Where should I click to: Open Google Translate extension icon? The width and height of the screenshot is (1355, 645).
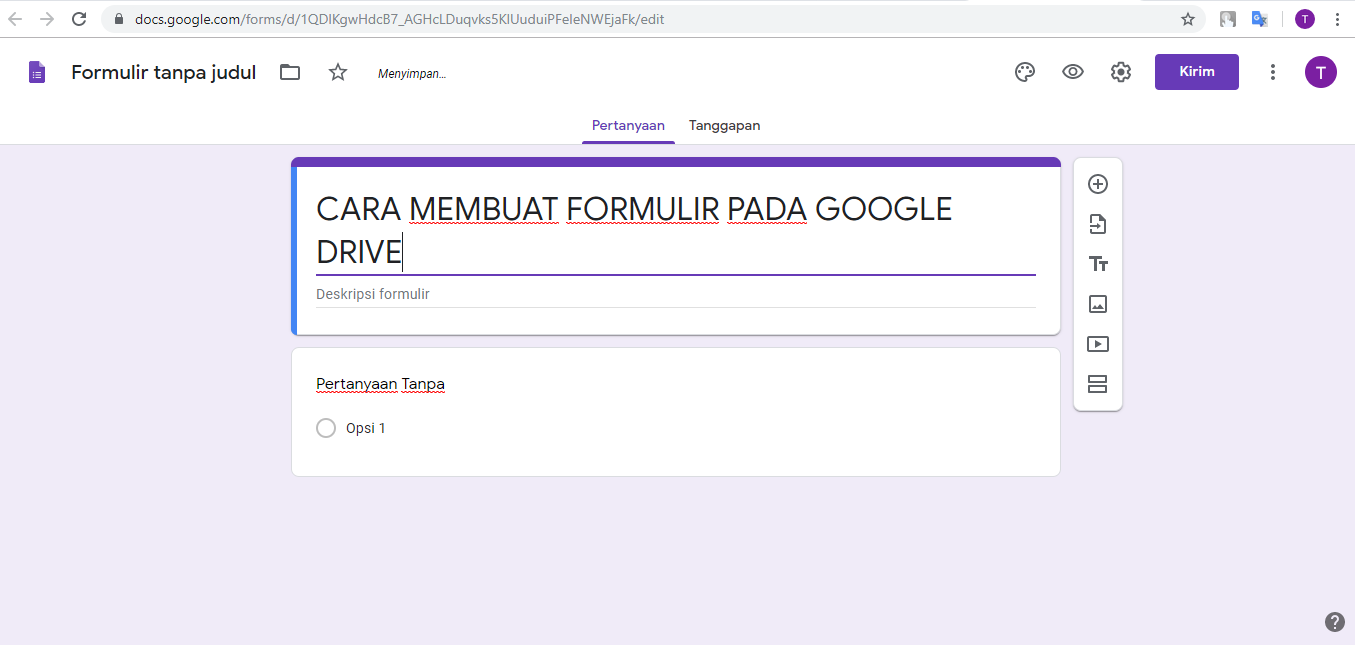pyautogui.click(x=1260, y=19)
